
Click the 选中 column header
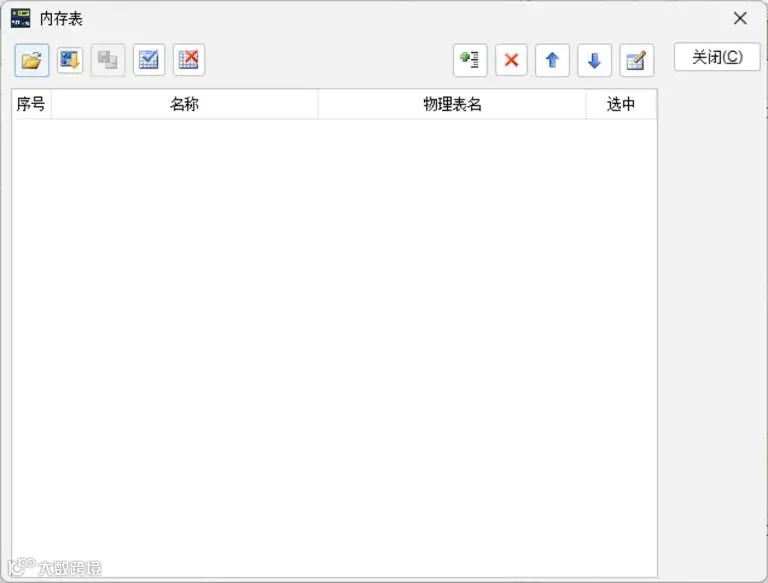coord(621,104)
